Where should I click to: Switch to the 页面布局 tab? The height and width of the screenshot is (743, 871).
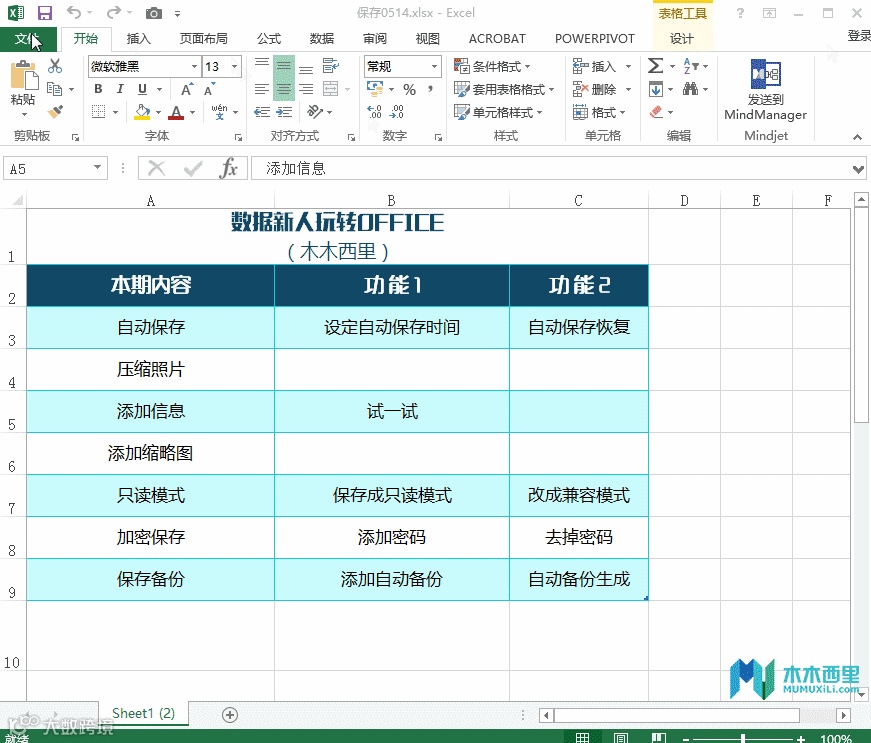pyautogui.click(x=203, y=39)
